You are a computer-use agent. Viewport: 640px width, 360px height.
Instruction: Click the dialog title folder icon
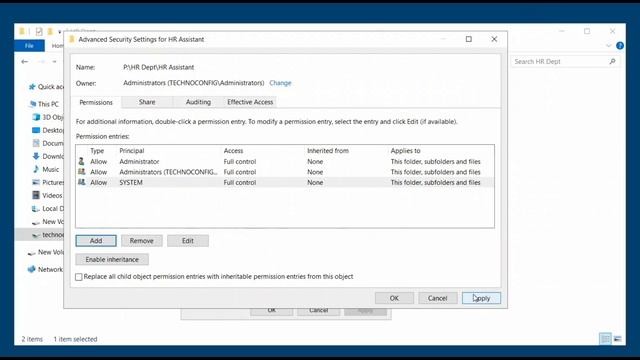pos(72,39)
